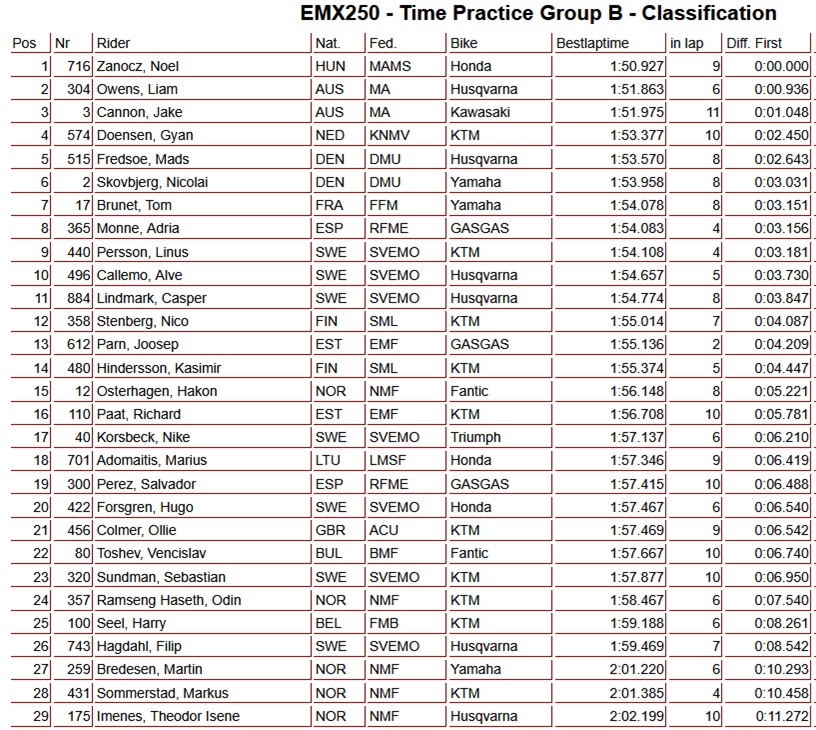The height and width of the screenshot is (730, 816).
Task: Select the "Nat." column header
Action: (x=328, y=43)
